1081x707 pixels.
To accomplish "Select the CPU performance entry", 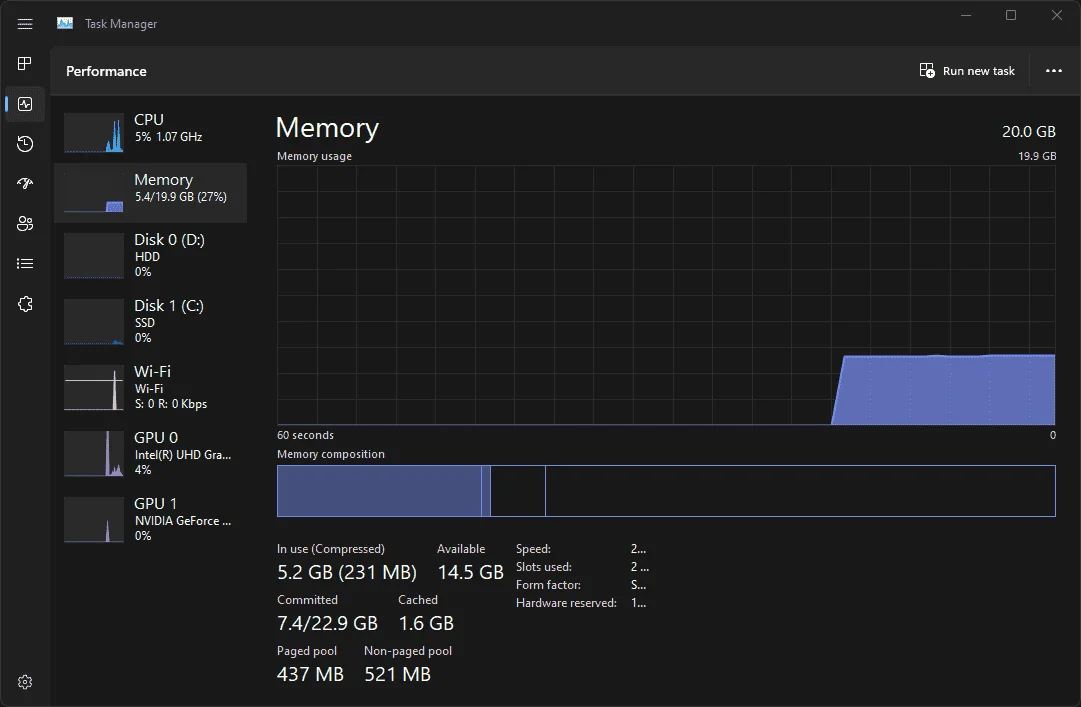I will click(x=150, y=132).
